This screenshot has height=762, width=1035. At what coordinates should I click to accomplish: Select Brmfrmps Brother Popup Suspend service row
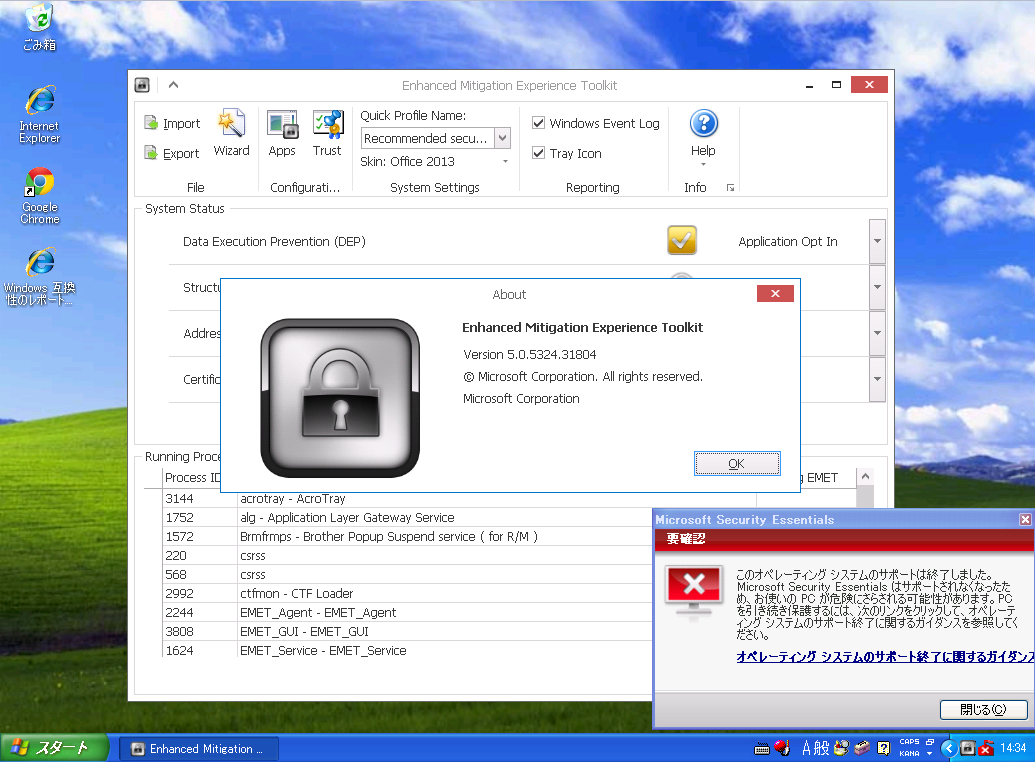[407, 537]
